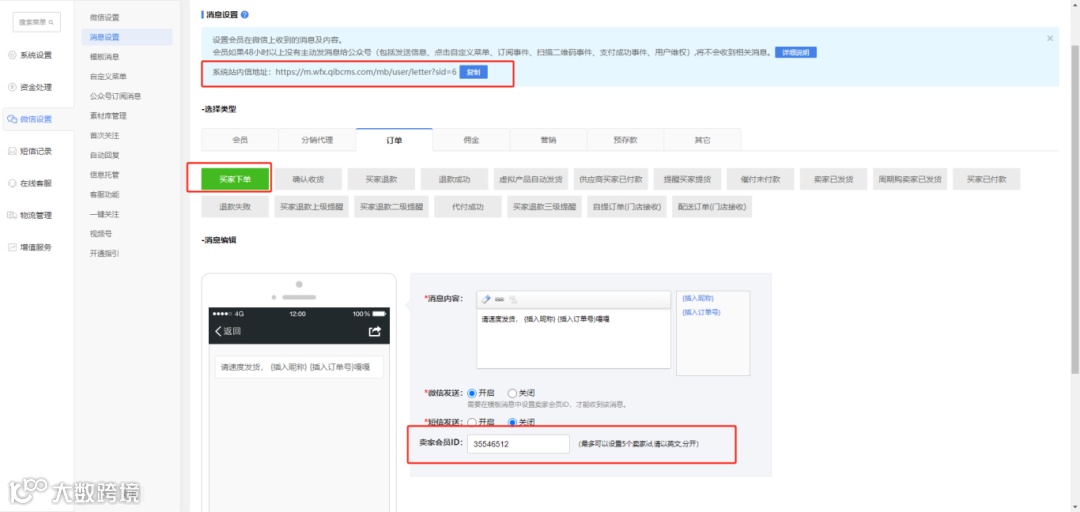This screenshot has width=1080, height=512.
Task: Open 微信设置 in the submenu list
Action: pyautogui.click(x=105, y=17)
